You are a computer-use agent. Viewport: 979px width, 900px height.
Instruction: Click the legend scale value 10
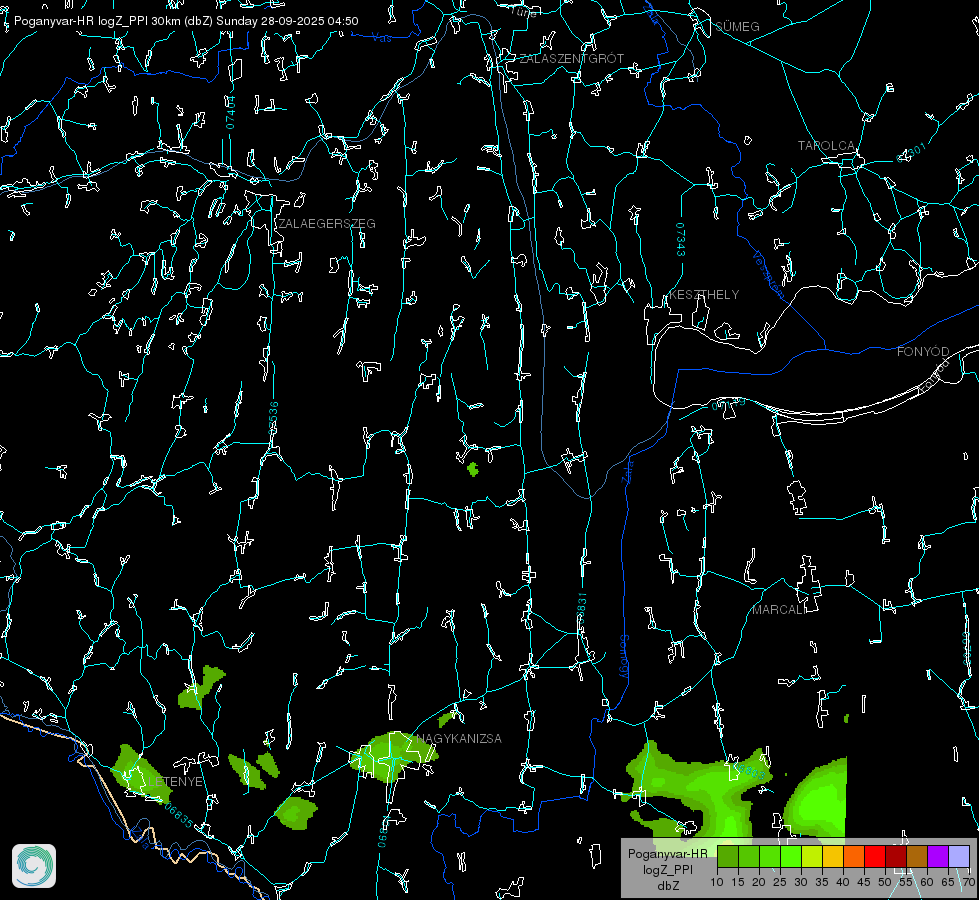(x=717, y=882)
